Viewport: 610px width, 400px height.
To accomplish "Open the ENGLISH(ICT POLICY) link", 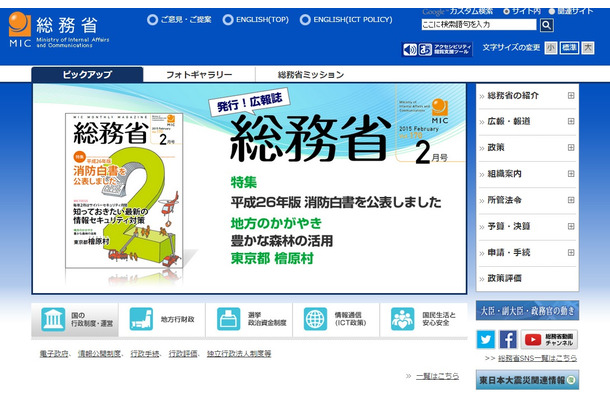I will tap(346, 19).
